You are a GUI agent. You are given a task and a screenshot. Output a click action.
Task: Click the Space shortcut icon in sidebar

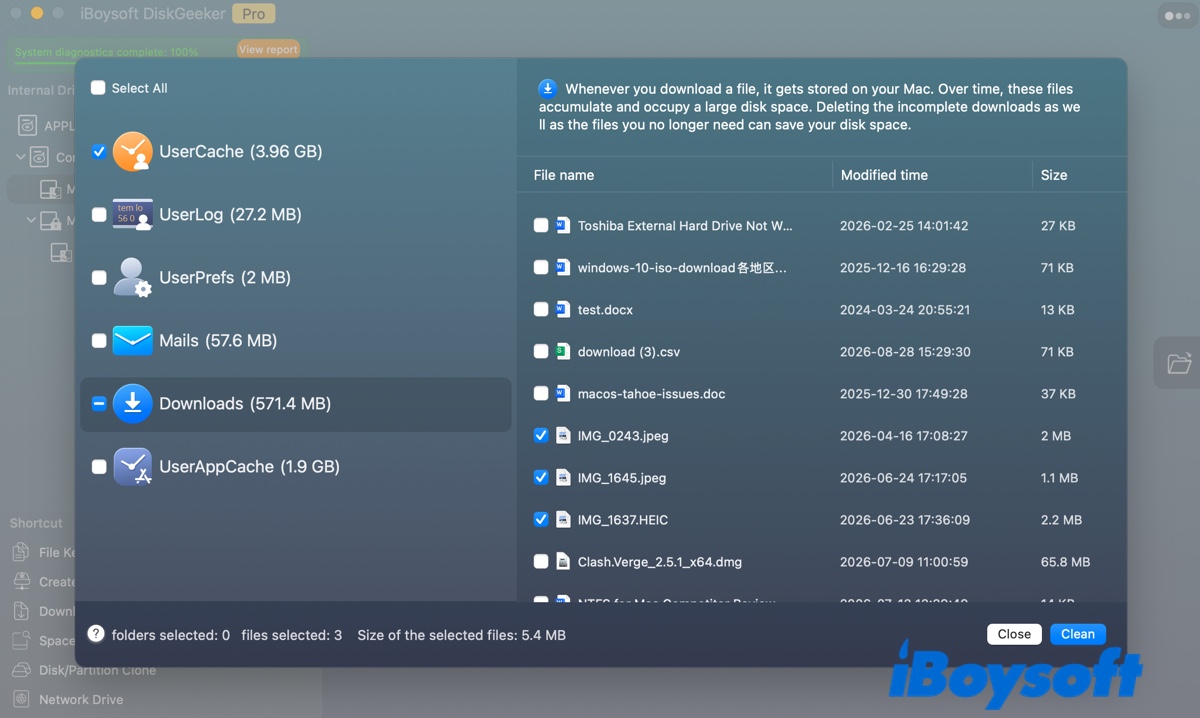21,641
